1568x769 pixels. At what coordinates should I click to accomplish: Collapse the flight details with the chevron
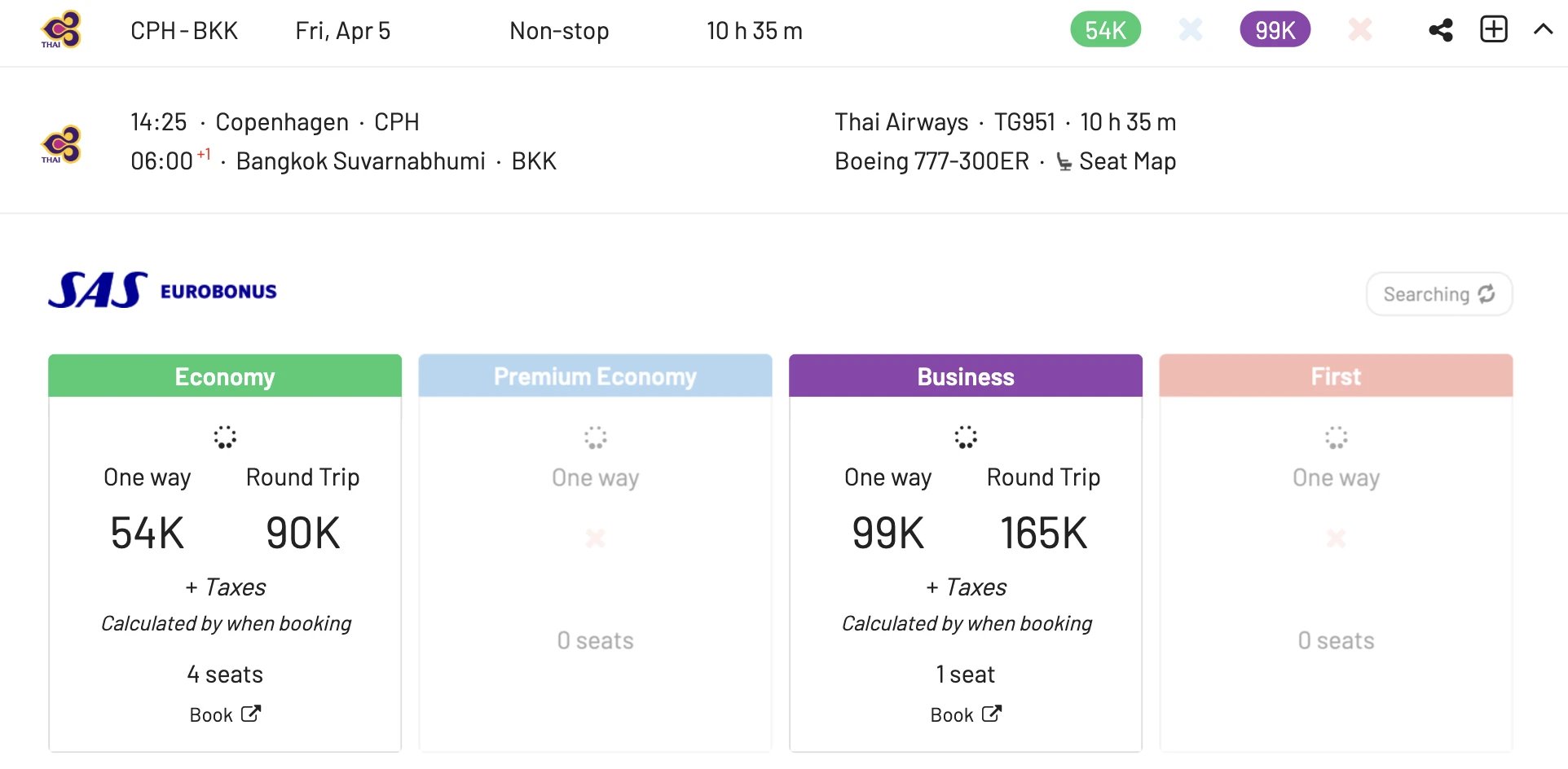coord(1543,29)
